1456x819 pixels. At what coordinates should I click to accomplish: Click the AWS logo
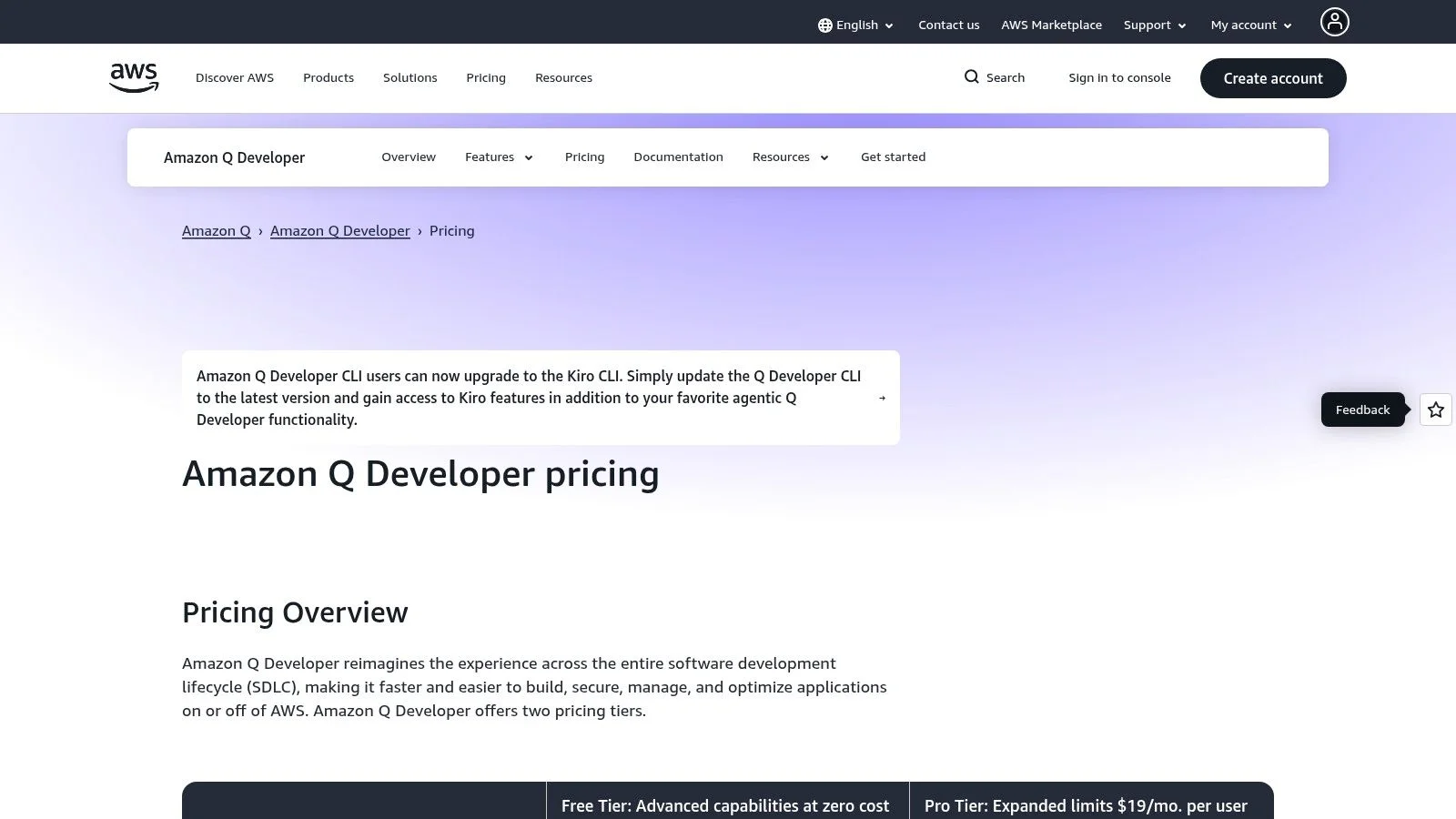click(134, 77)
